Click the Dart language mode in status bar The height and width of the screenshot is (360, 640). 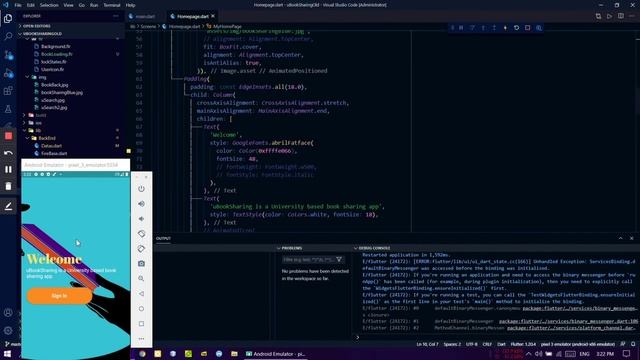tap(501, 344)
